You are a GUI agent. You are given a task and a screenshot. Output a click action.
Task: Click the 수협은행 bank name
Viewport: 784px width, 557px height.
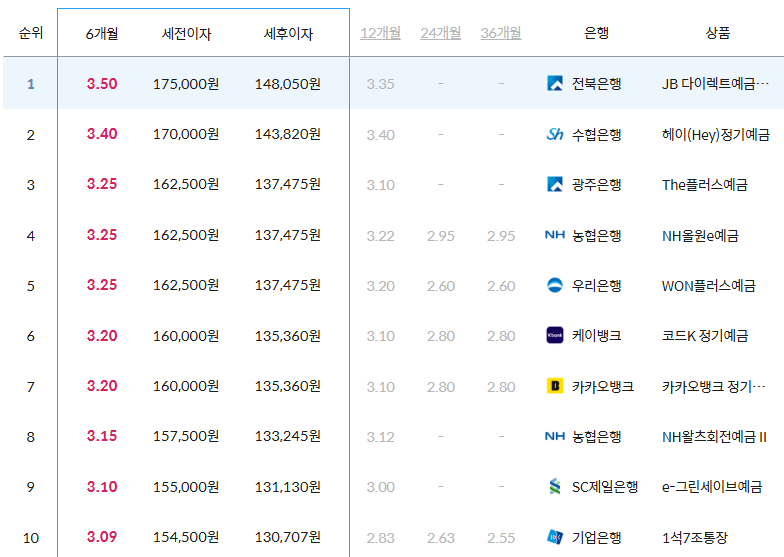click(596, 134)
